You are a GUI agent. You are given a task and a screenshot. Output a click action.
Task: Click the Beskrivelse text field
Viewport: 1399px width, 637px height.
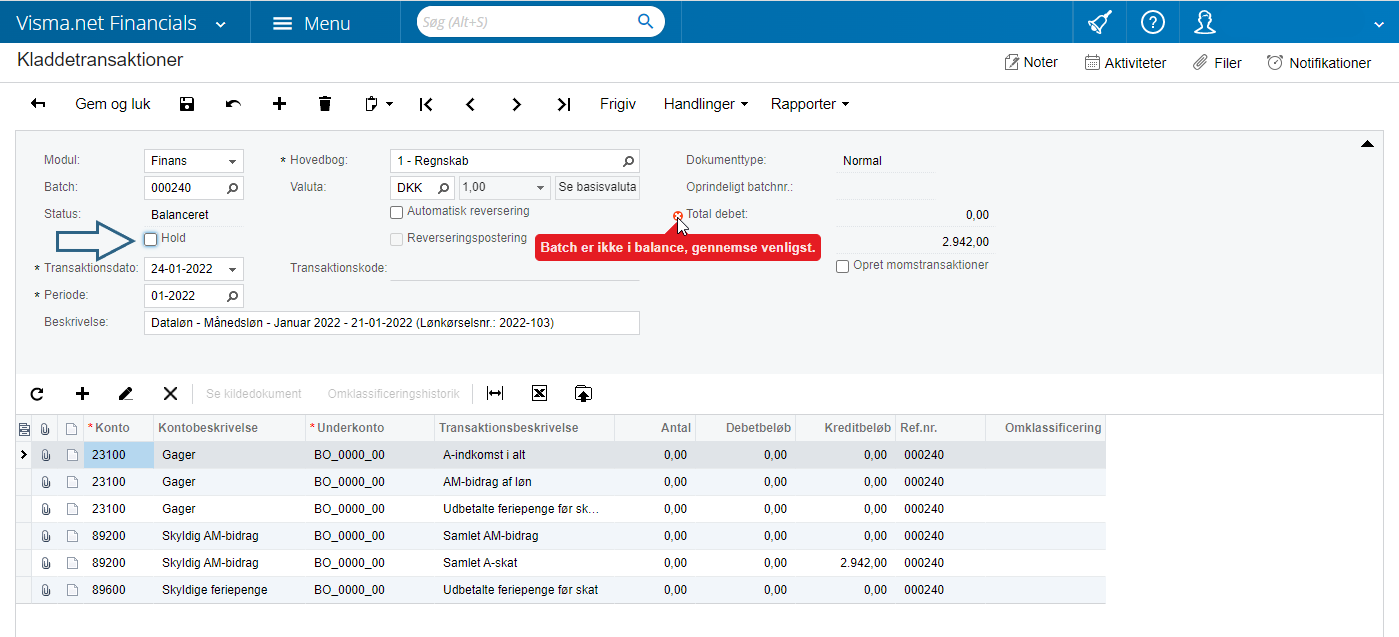pyautogui.click(x=391, y=323)
